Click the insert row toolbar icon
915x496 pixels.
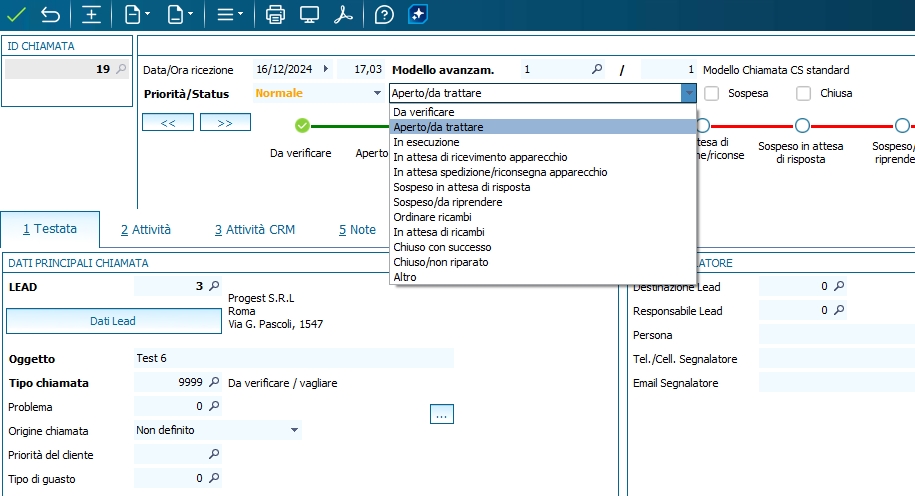[91, 15]
